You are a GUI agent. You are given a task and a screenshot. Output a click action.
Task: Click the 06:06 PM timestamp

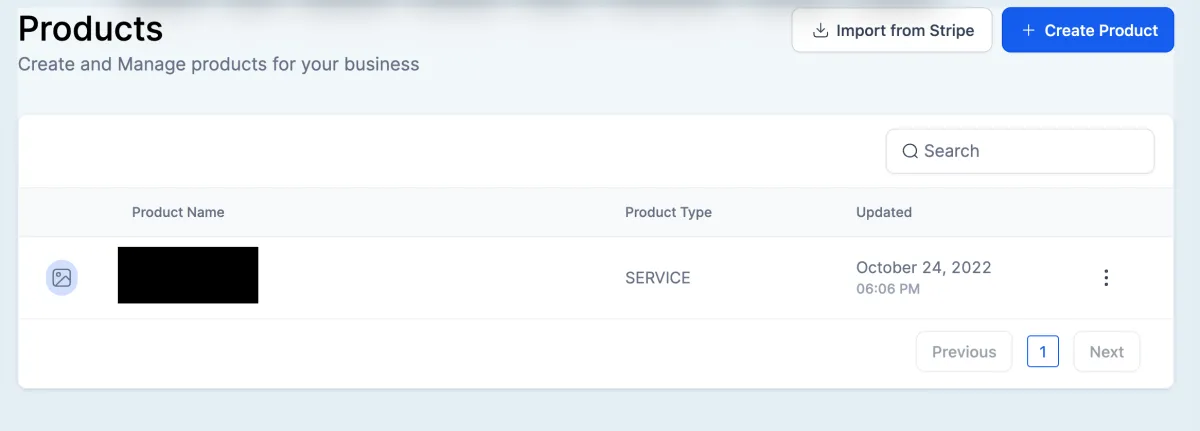(x=888, y=289)
